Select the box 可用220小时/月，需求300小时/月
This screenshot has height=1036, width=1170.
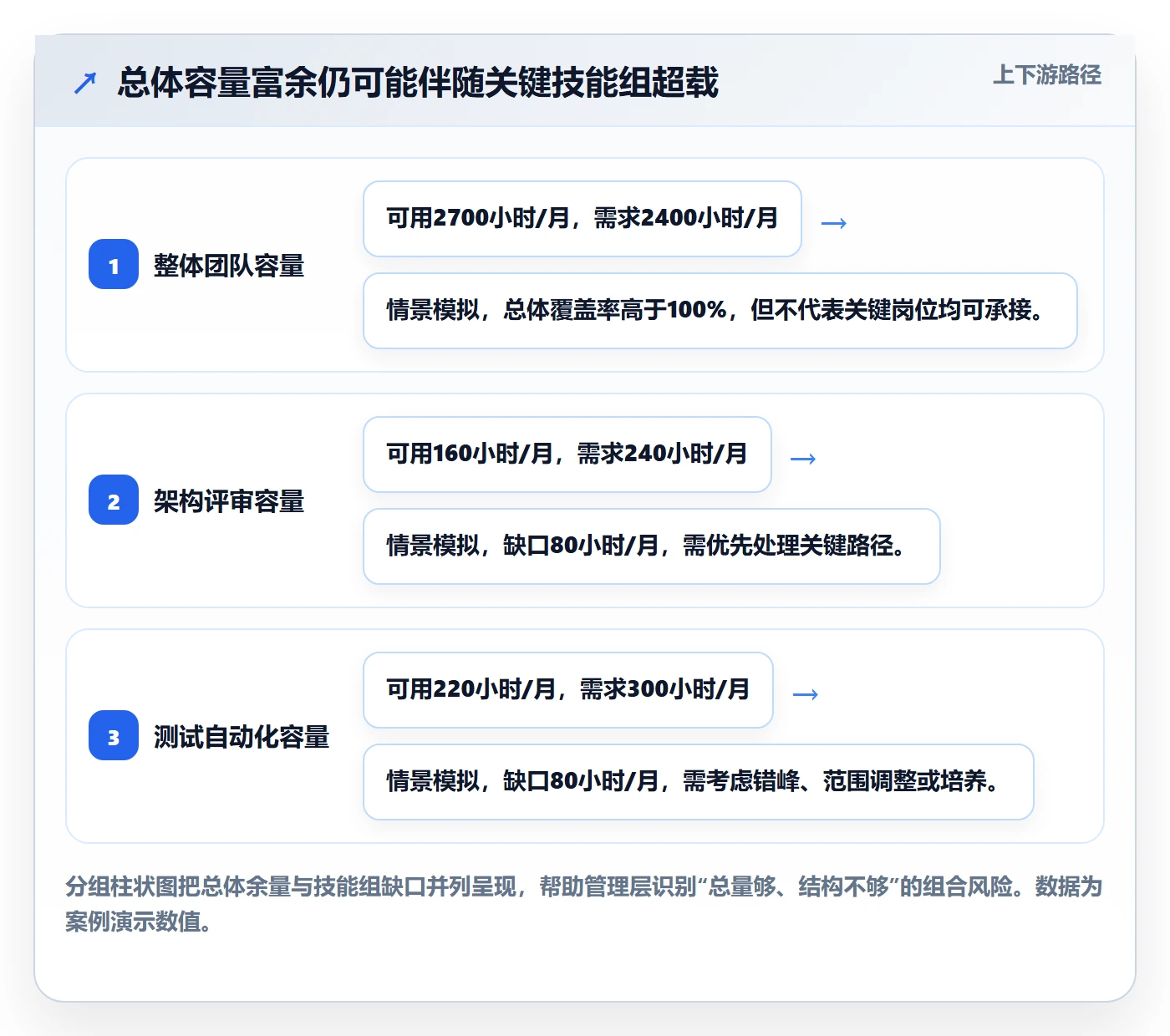click(568, 690)
